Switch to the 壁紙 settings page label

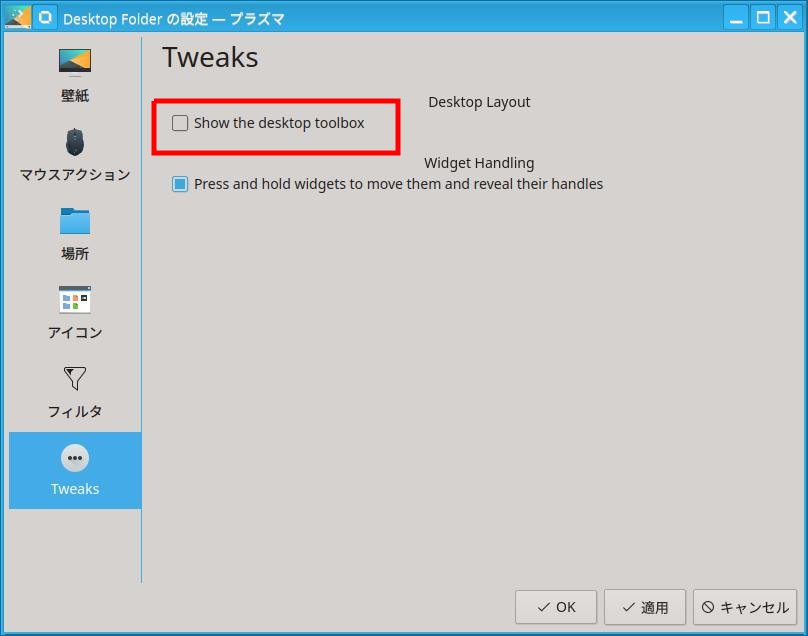tap(75, 95)
